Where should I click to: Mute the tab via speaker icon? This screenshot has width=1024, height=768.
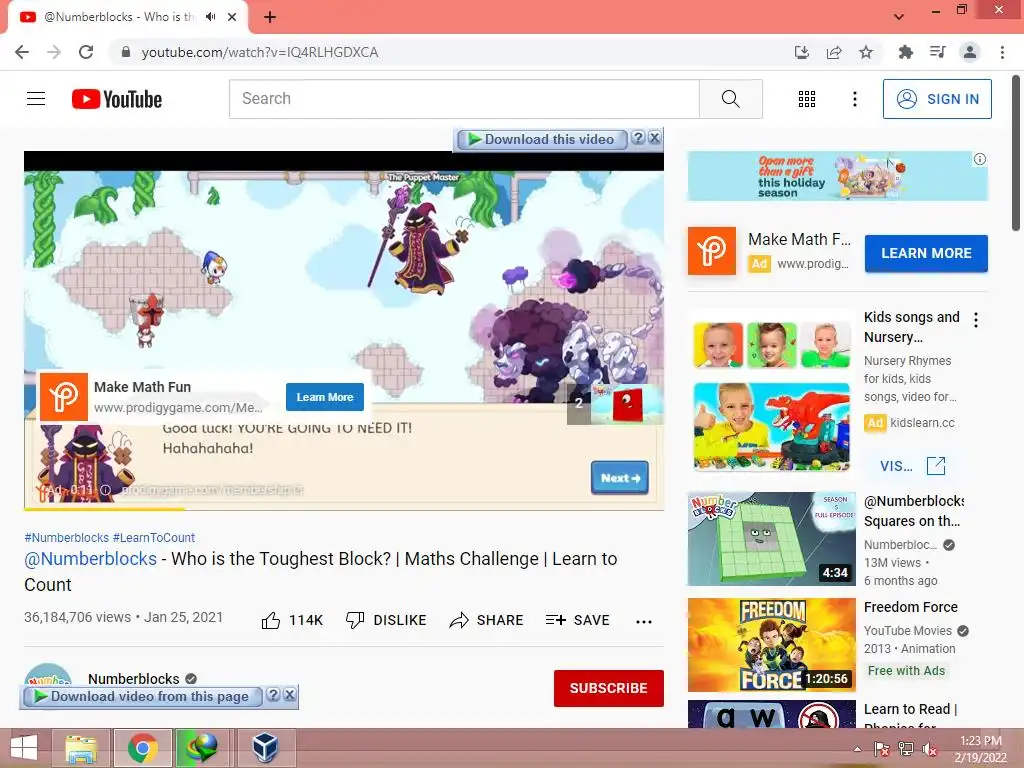tap(210, 17)
